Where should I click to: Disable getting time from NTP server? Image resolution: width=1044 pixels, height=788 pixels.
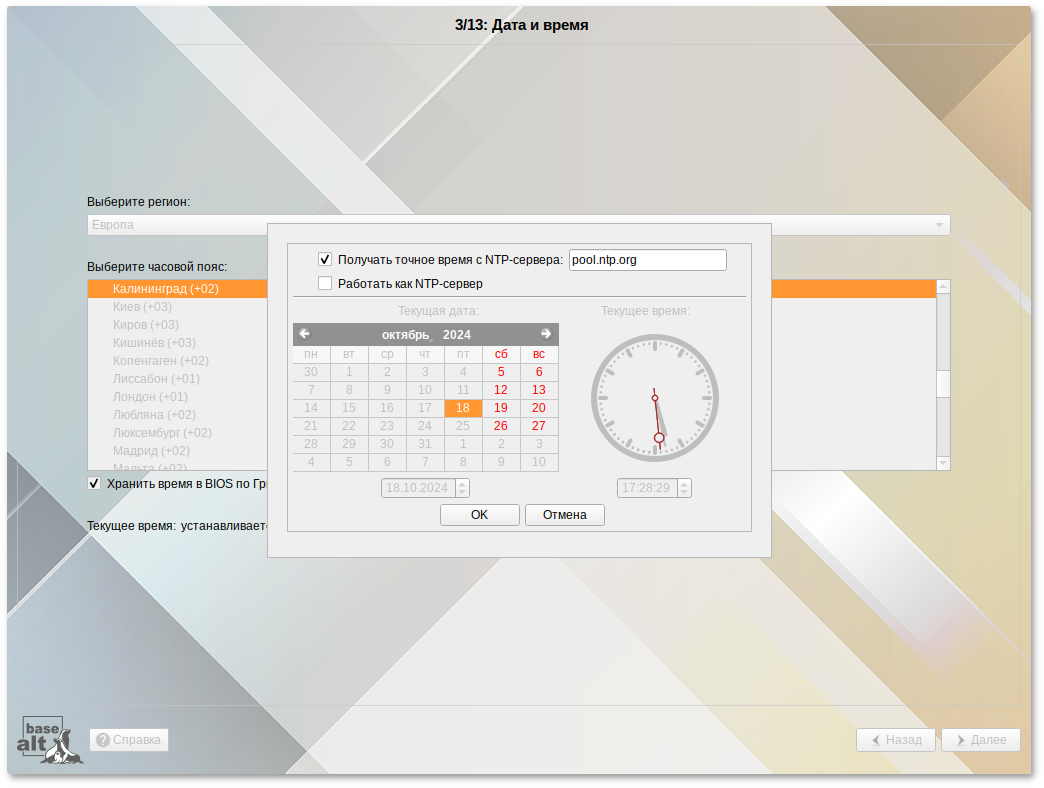coord(325,260)
